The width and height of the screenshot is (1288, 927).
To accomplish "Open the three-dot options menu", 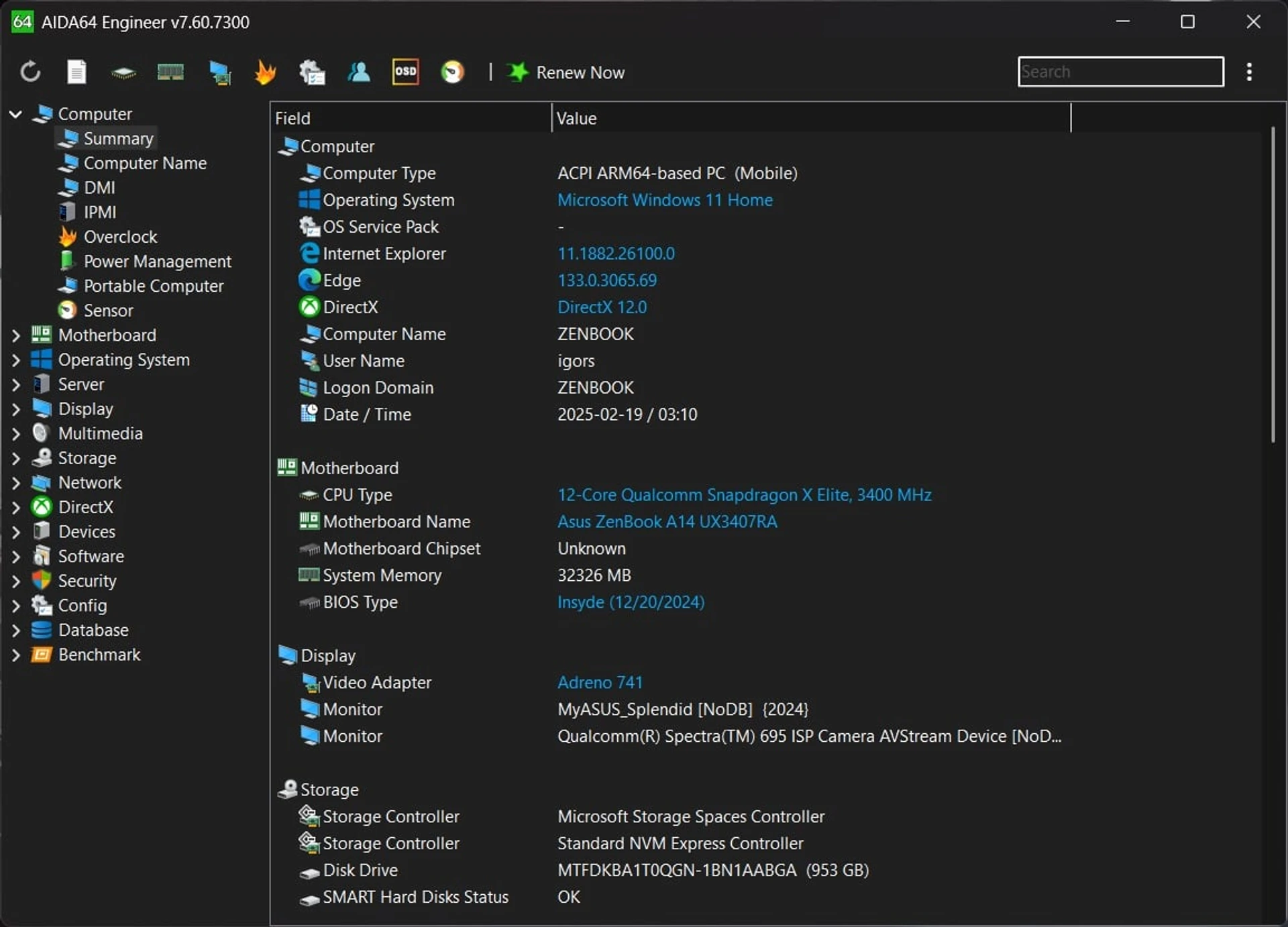I will [x=1249, y=72].
